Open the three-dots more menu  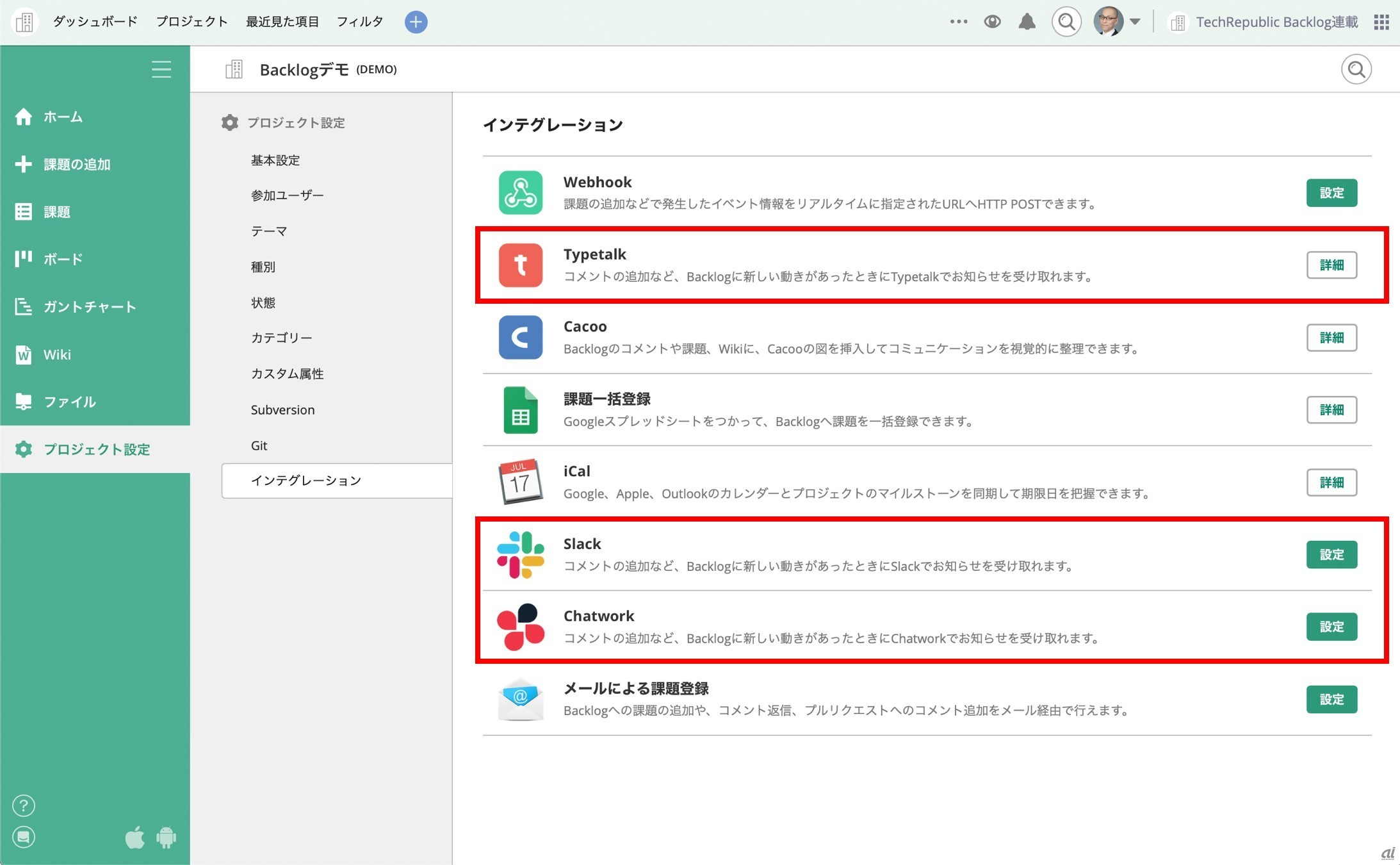[958, 22]
